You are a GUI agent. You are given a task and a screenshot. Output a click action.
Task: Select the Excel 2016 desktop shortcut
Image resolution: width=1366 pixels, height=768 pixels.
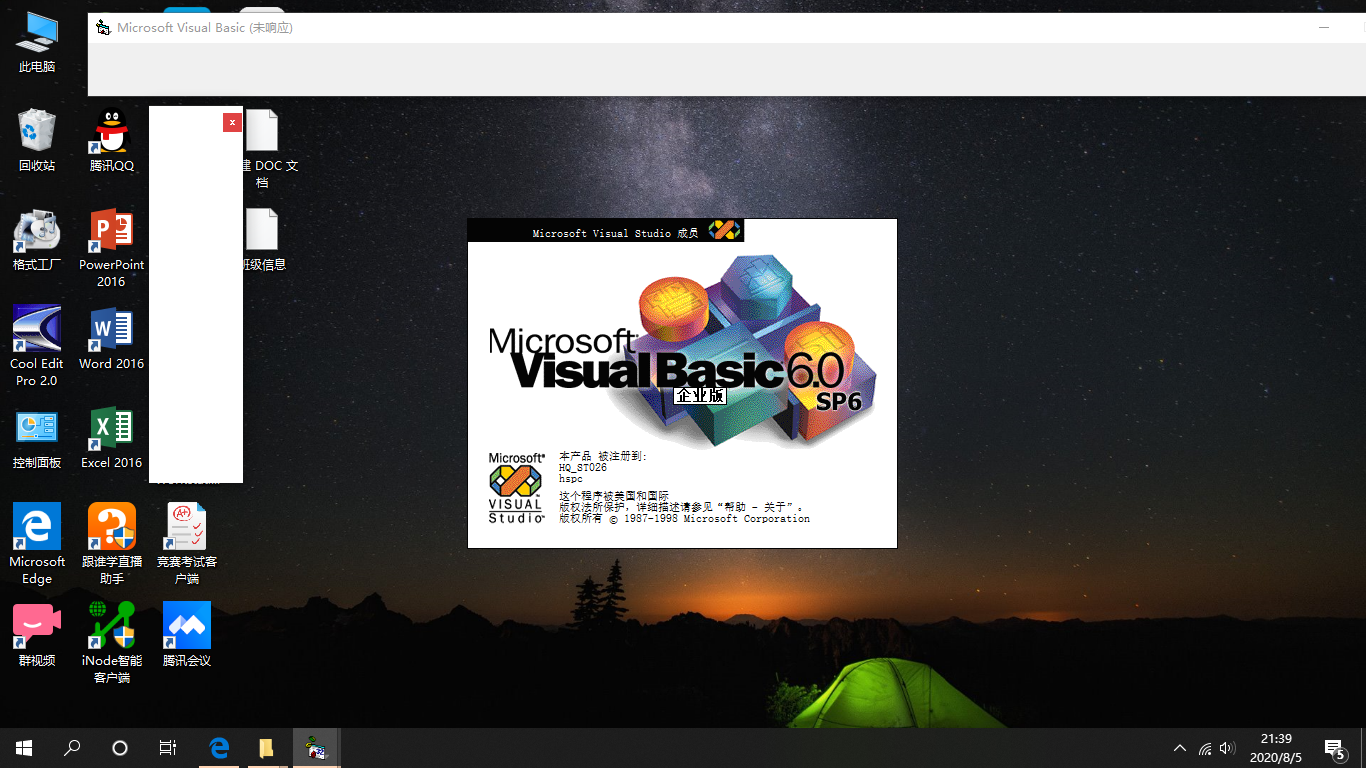(111, 438)
